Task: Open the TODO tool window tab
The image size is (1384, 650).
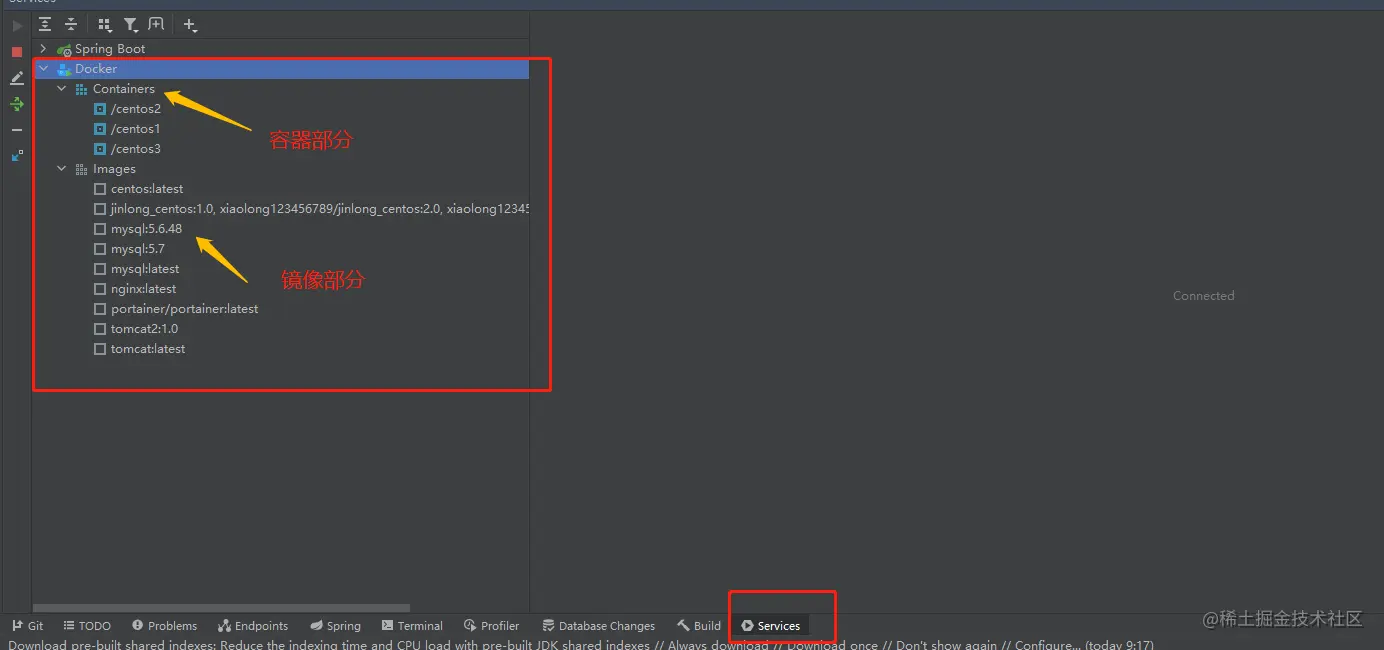Action: (87, 626)
